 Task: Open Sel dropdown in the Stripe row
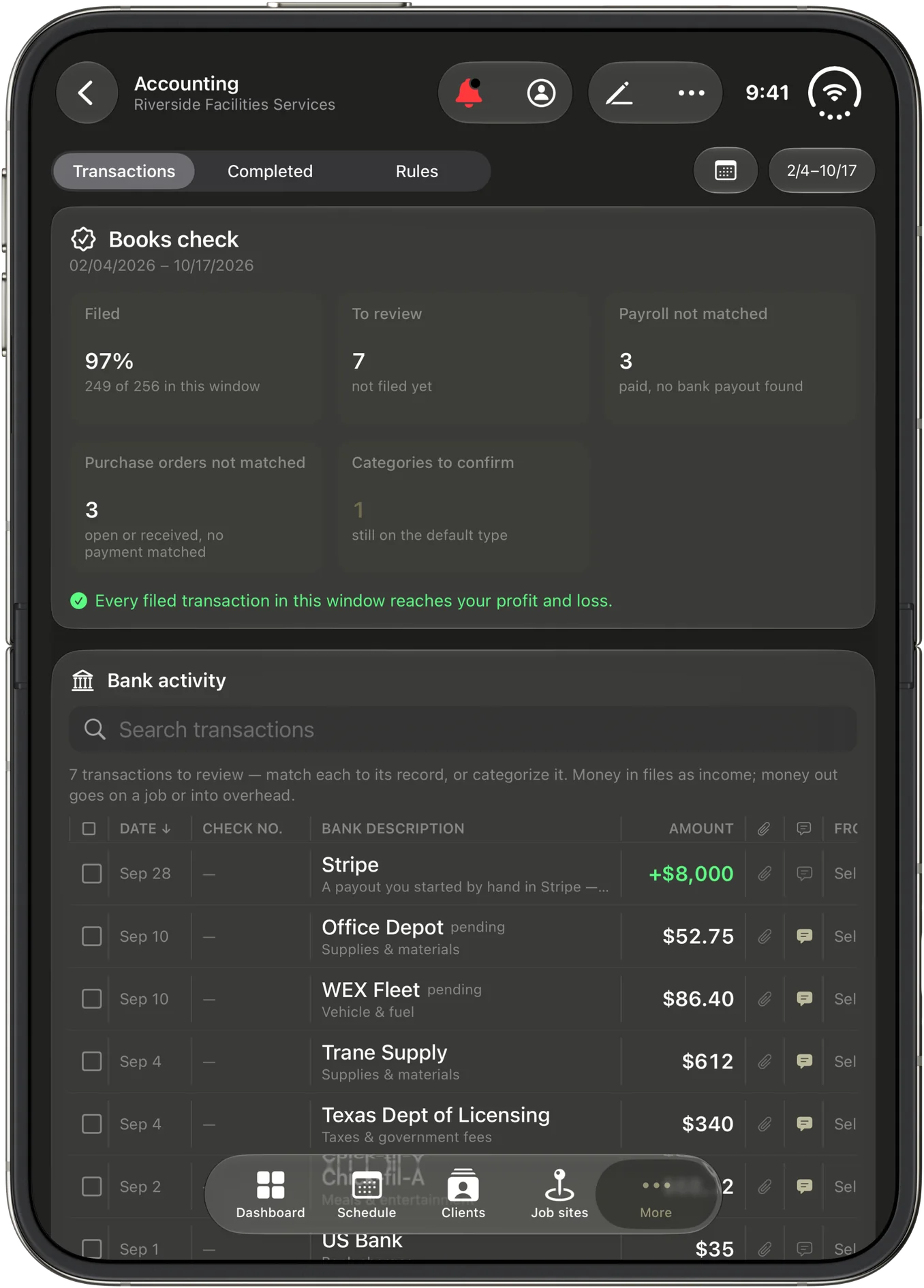pyautogui.click(x=845, y=874)
